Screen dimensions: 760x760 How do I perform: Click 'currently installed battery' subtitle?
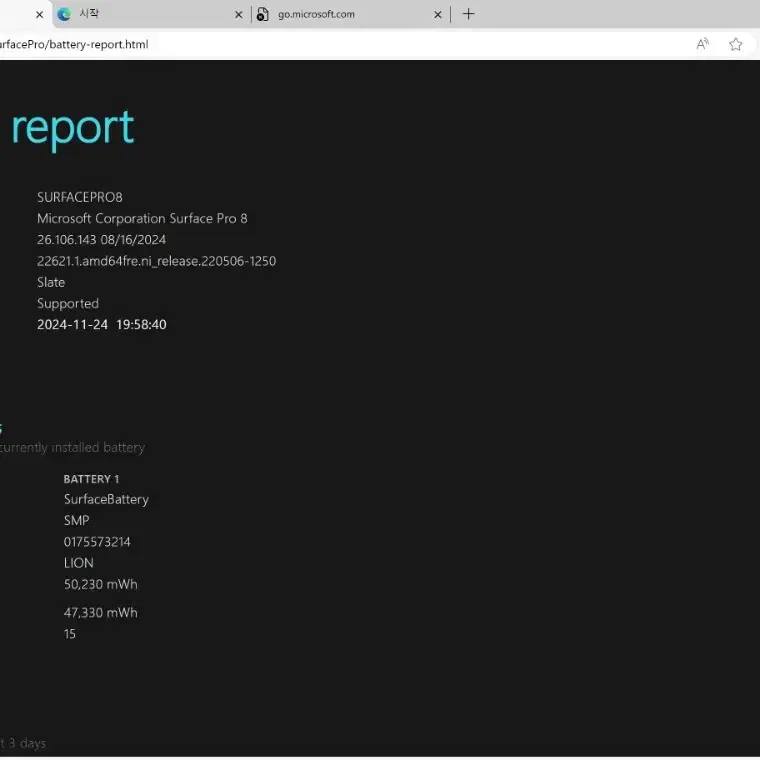pyautogui.click(x=72, y=447)
